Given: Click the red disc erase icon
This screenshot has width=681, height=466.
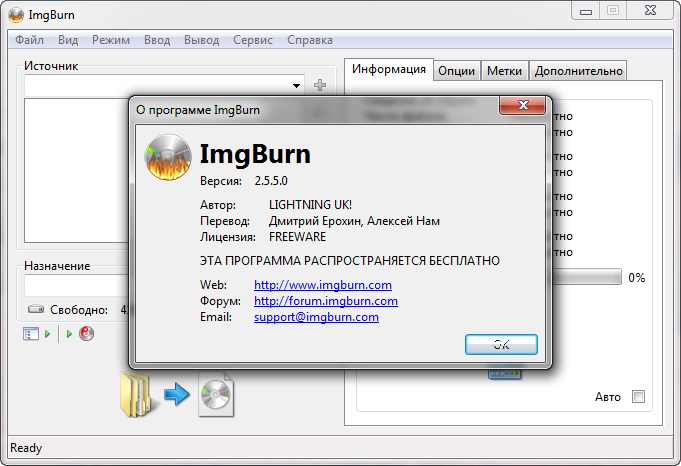Looking at the screenshot, I should (86, 334).
